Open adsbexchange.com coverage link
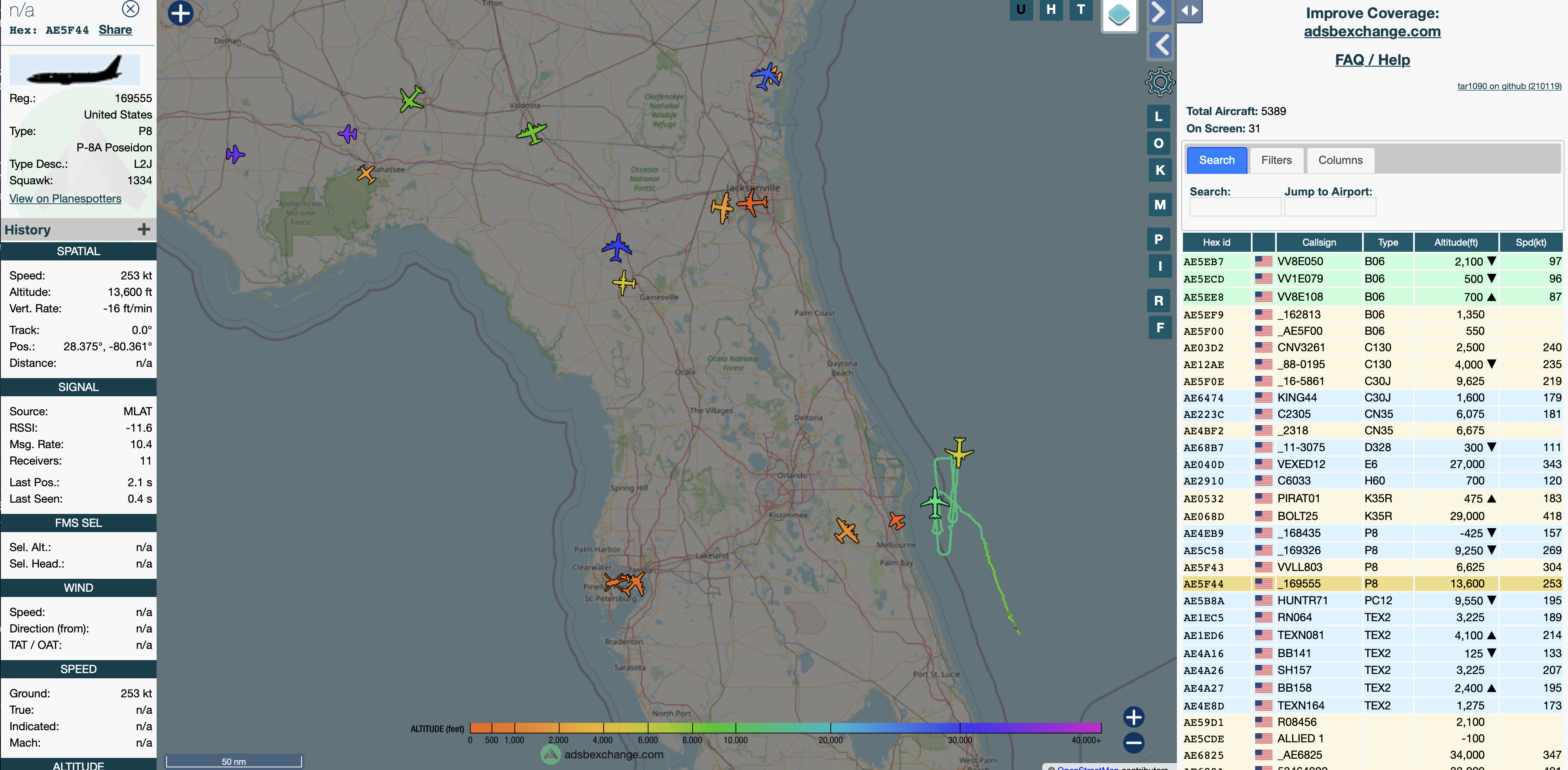This screenshot has height=770, width=1568. [x=1372, y=32]
